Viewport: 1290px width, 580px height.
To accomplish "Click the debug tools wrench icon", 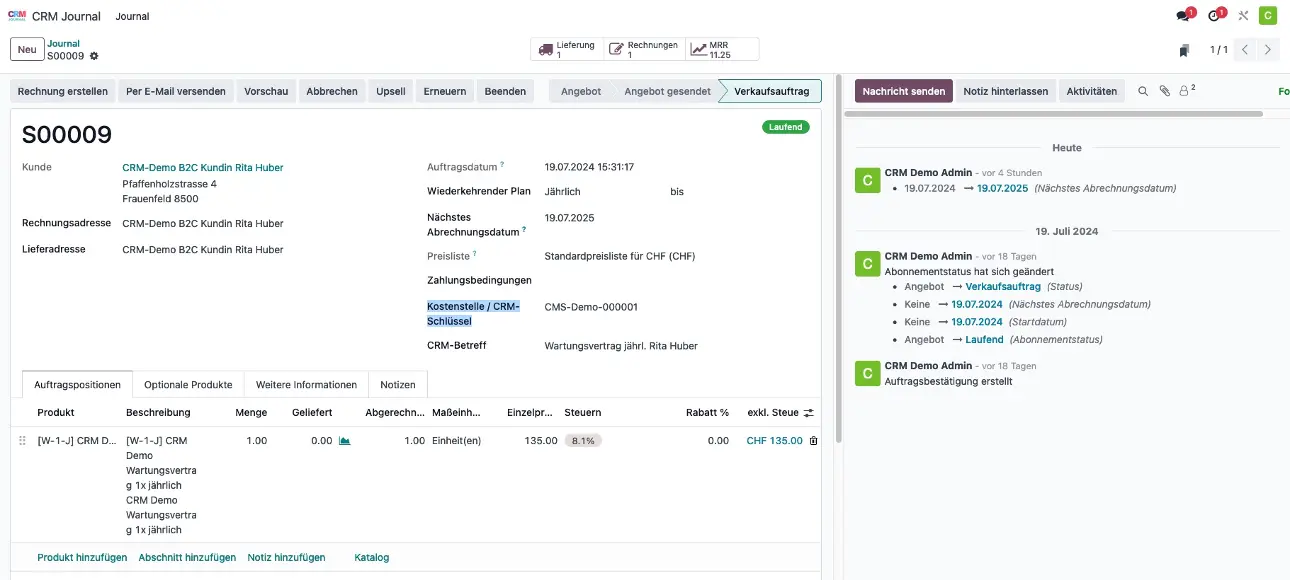I will pos(1243,16).
